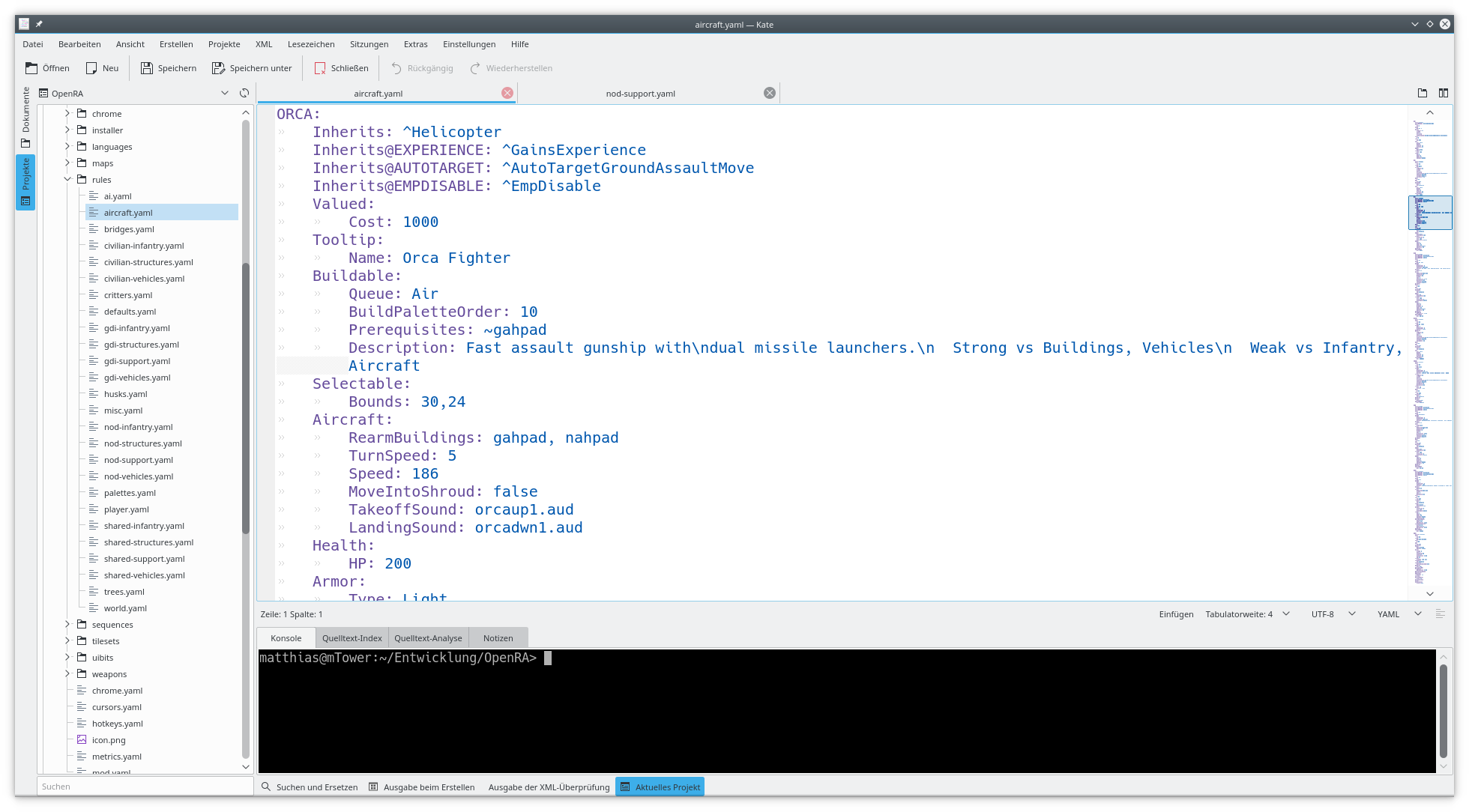1469x812 pixels.
Task: Click the console scrollbar handle
Action: coord(1444,711)
